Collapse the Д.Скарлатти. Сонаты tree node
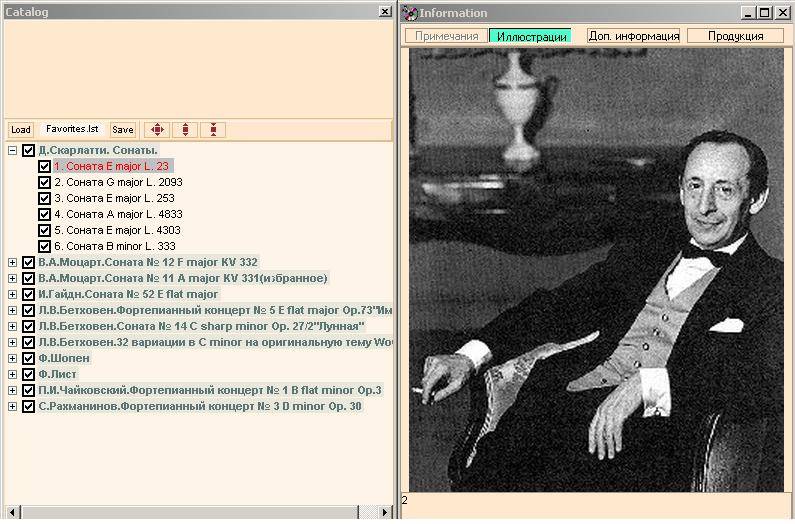This screenshot has height=524, width=795. click(12, 151)
